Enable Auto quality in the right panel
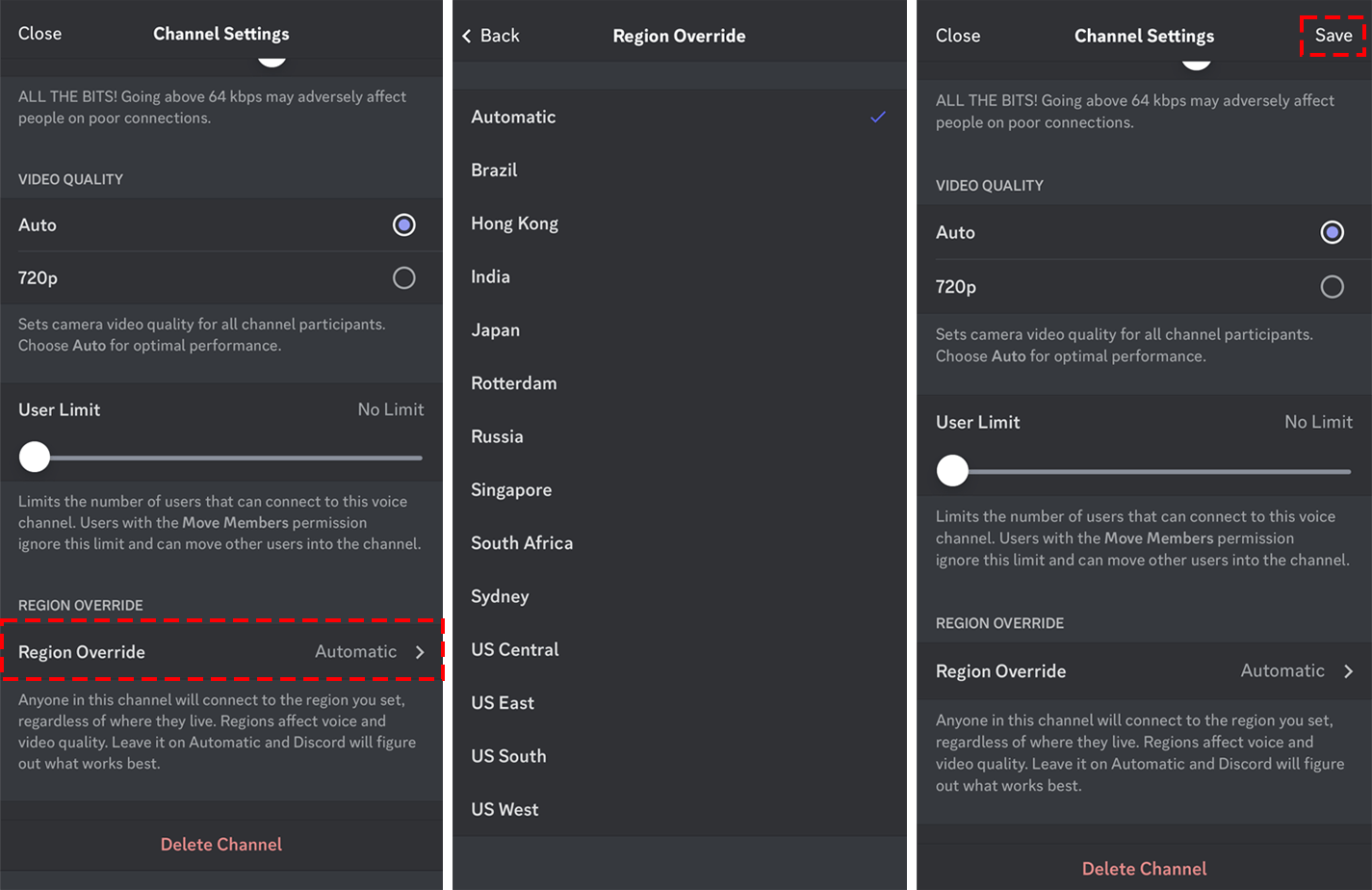1372x890 pixels. tap(1331, 231)
